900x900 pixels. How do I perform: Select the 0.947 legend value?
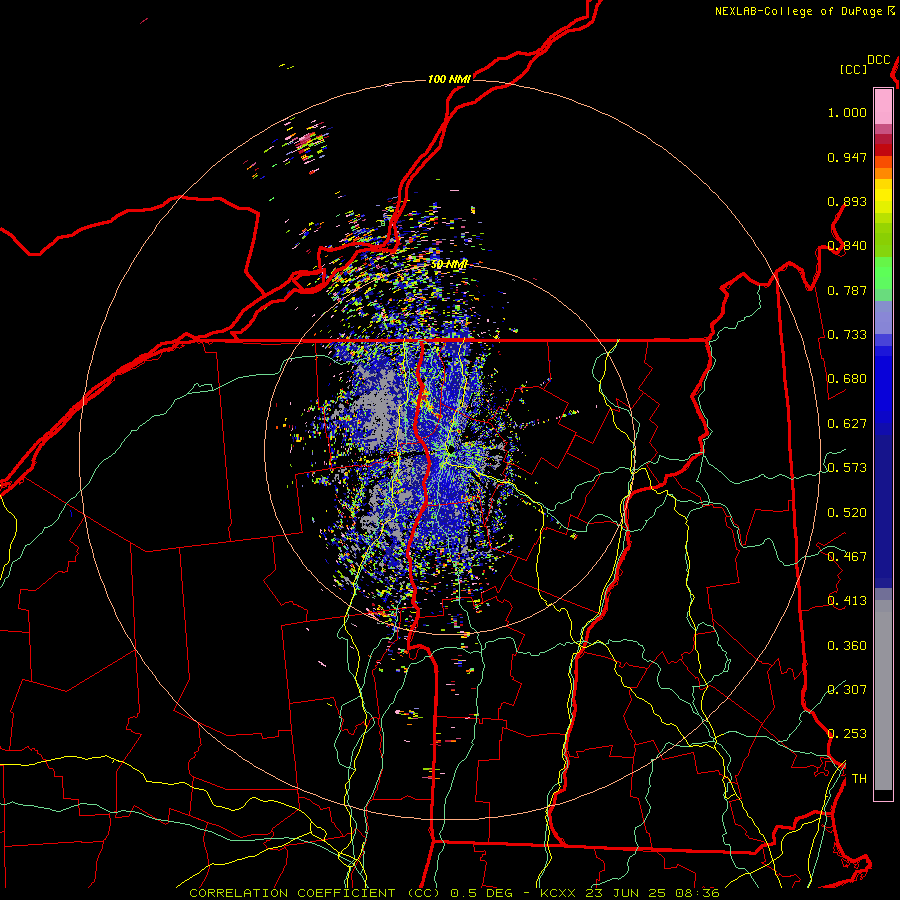click(x=847, y=157)
